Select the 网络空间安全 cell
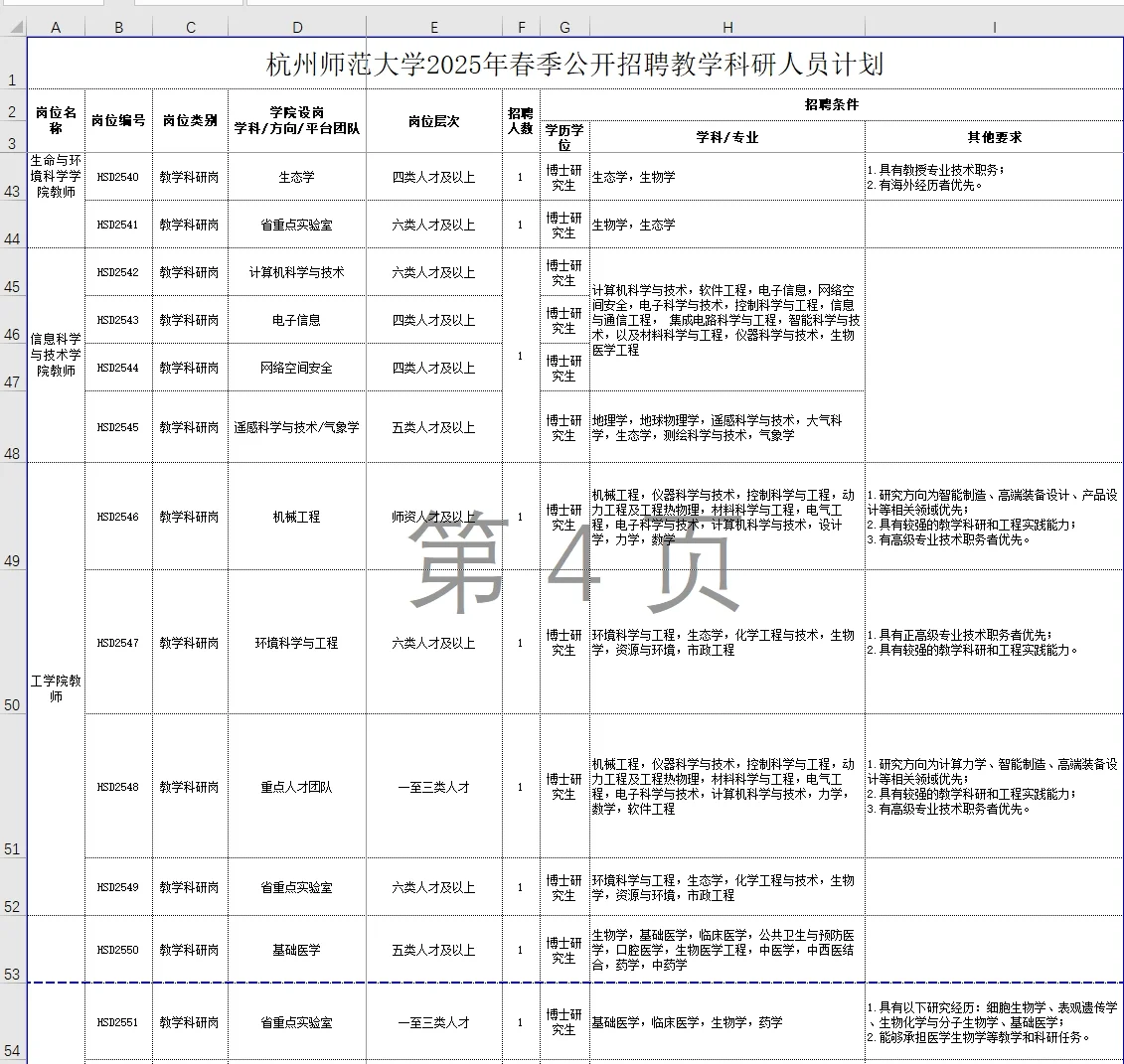 pos(297,368)
